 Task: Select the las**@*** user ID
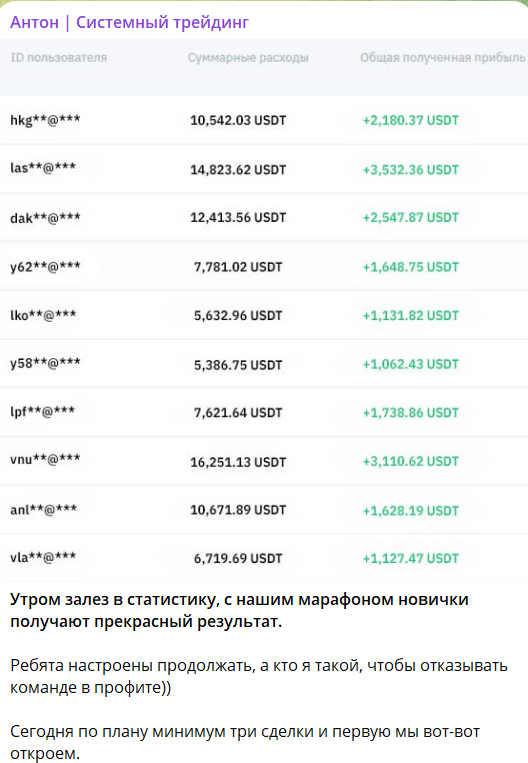[x=43, y=168]
